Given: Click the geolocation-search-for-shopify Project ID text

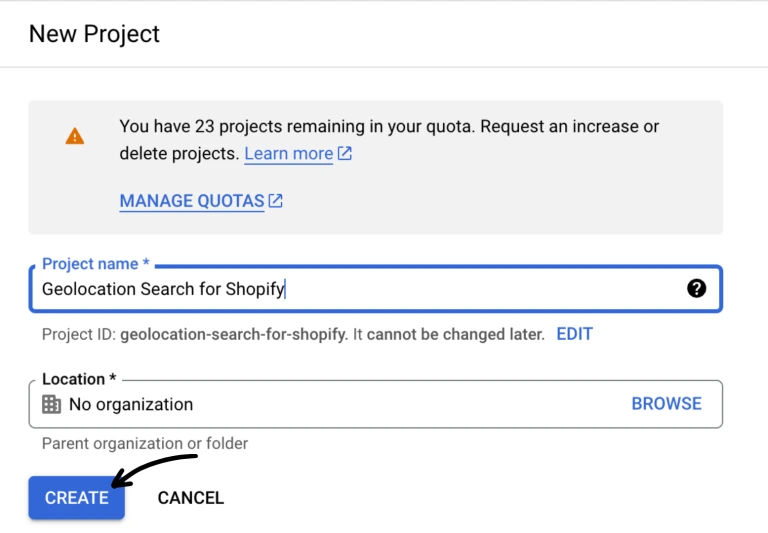Looking at the screenshot, I should tap(232, 334).
